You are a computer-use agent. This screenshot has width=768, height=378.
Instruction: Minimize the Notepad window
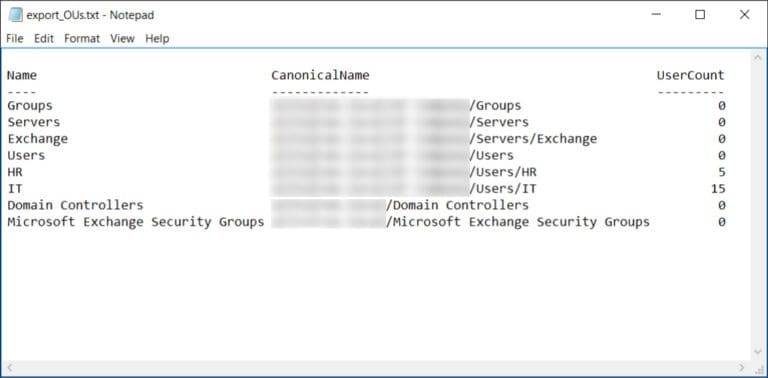(x=656, y=15)
